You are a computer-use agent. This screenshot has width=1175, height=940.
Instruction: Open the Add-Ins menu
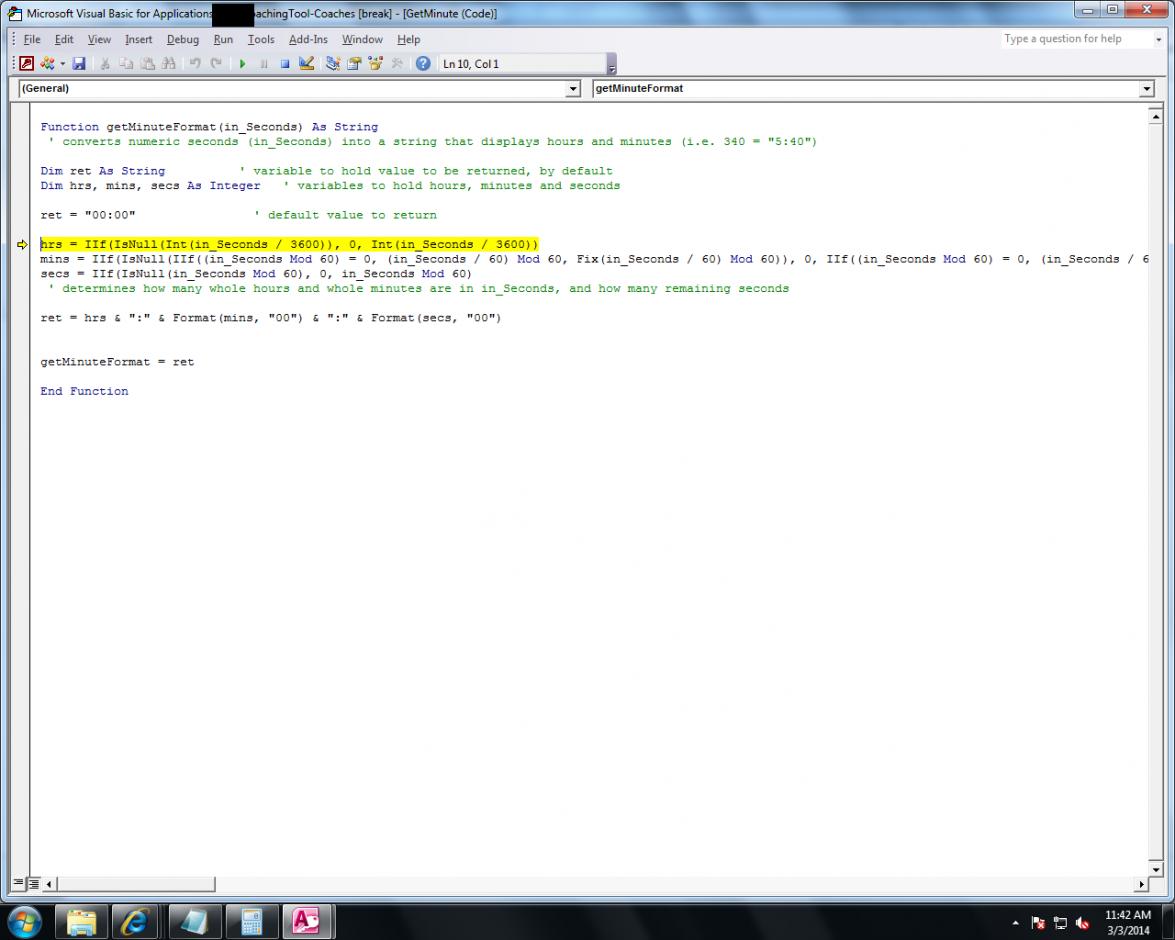pos(308,39)
